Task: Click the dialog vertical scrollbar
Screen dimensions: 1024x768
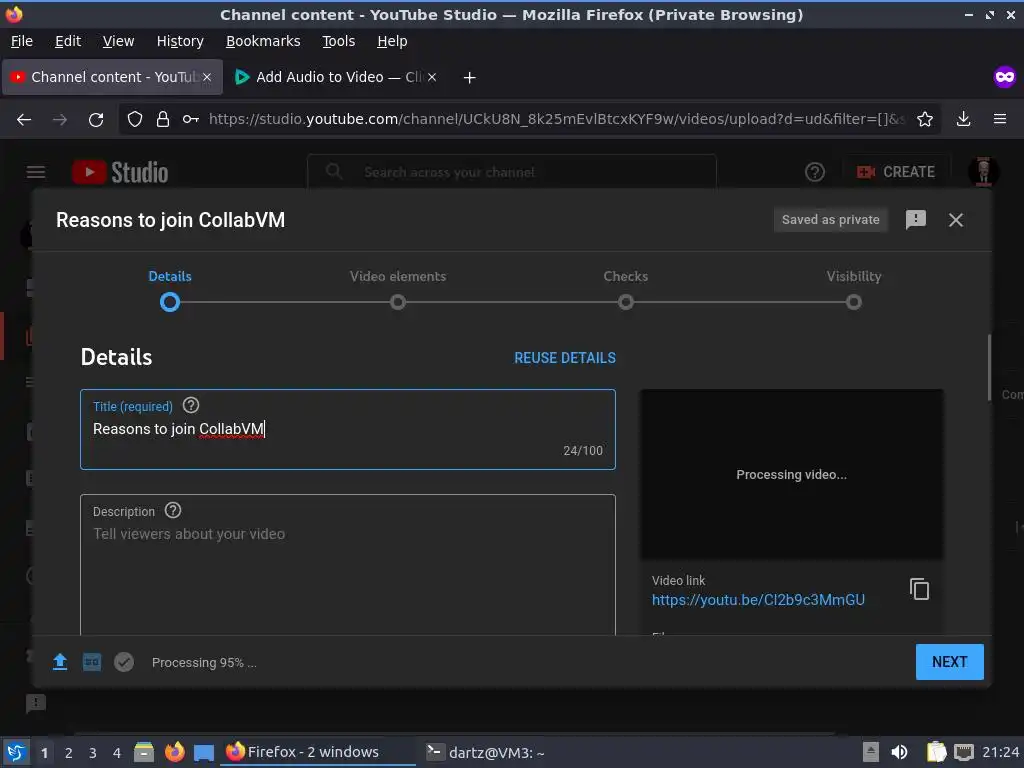Action: coord(989,367)
